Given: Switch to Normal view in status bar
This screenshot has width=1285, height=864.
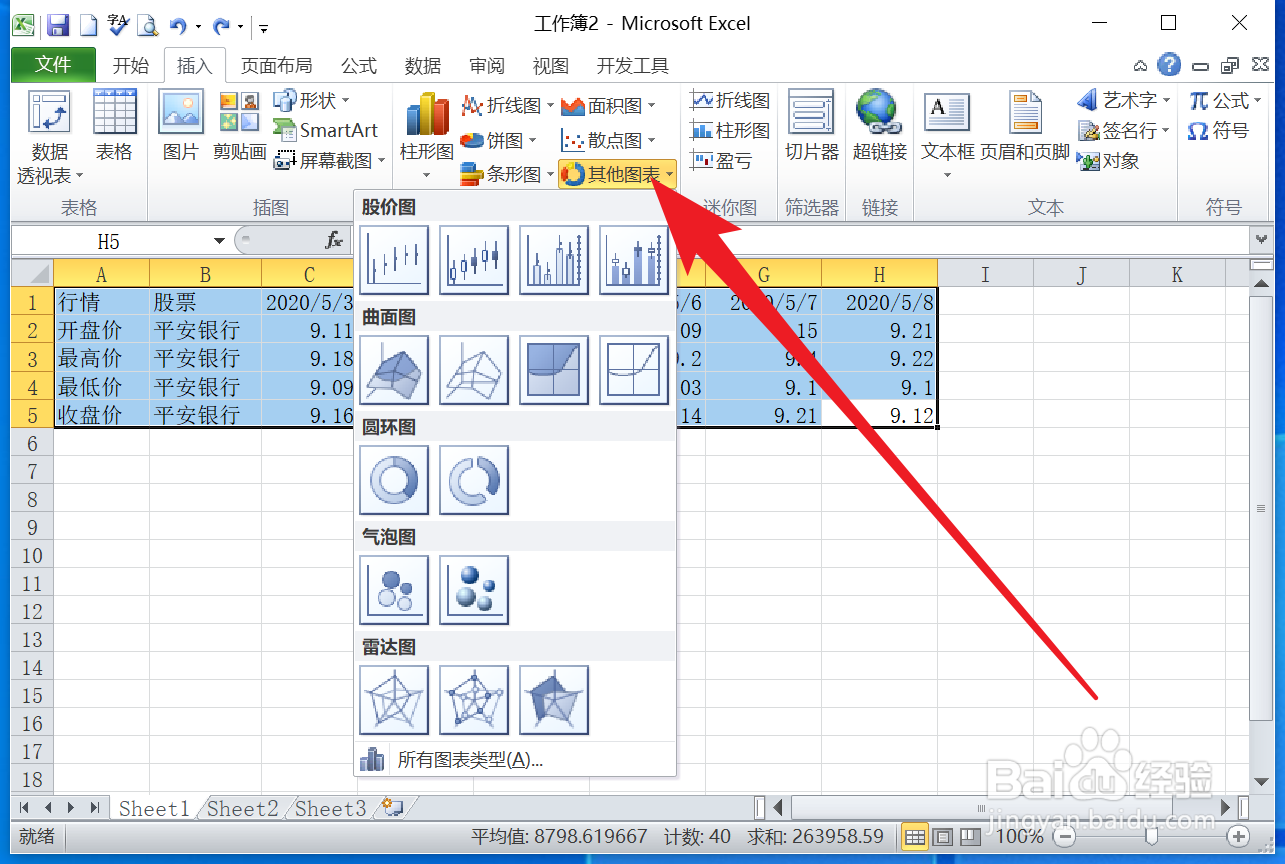Looking at the screenshot, I should tap(915, 836).
